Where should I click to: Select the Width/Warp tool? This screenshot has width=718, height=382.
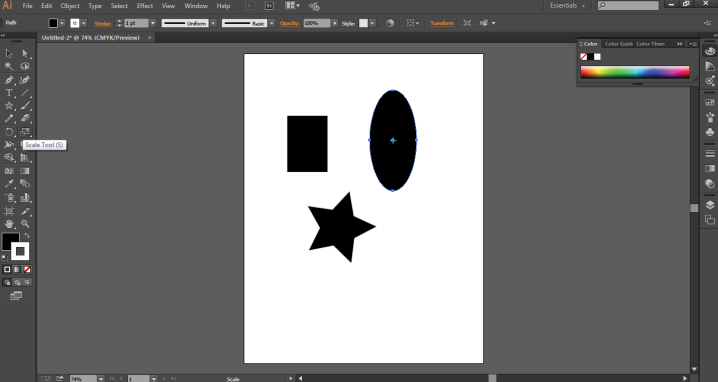pos(9,145)
